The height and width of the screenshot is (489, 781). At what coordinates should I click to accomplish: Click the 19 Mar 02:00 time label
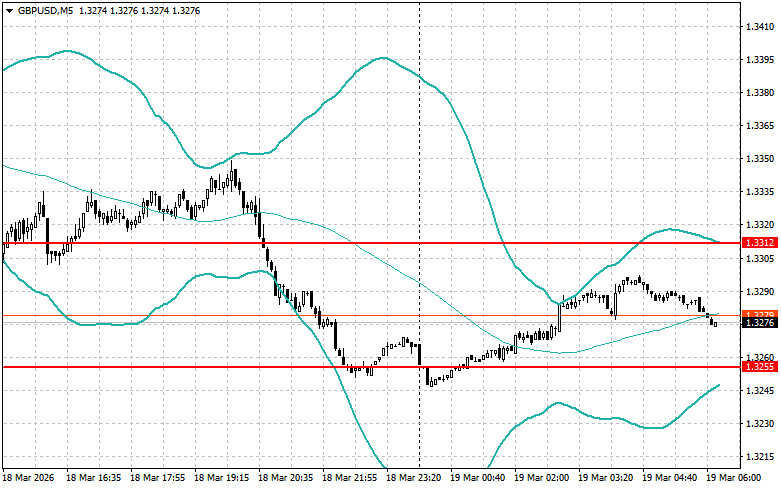[x=541, y=478]
